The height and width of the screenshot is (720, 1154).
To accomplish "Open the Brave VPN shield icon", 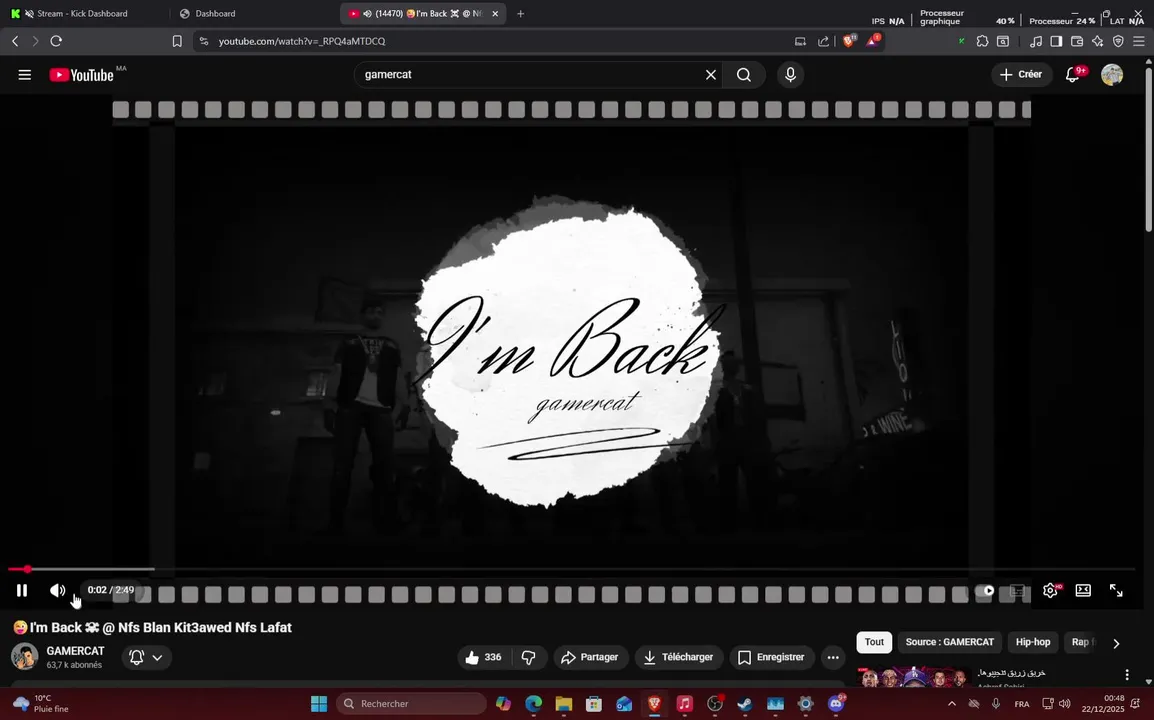I will pyautogui.click(x=1118, y=41).
